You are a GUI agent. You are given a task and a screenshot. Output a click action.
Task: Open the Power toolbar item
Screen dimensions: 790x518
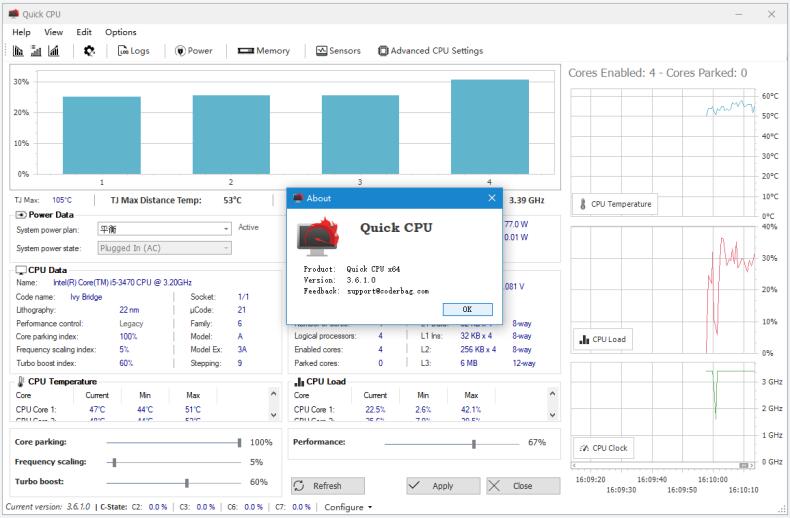pos(194,51)
